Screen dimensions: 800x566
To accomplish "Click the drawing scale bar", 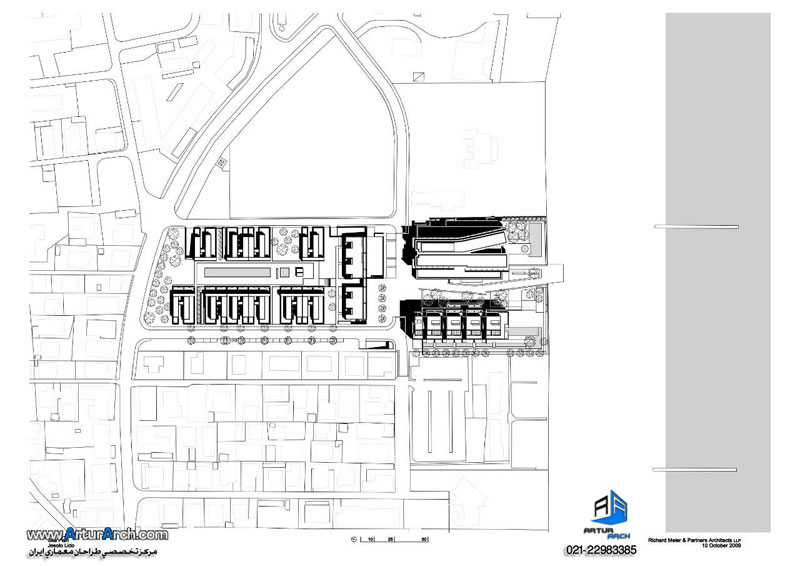I will [394, 539].
